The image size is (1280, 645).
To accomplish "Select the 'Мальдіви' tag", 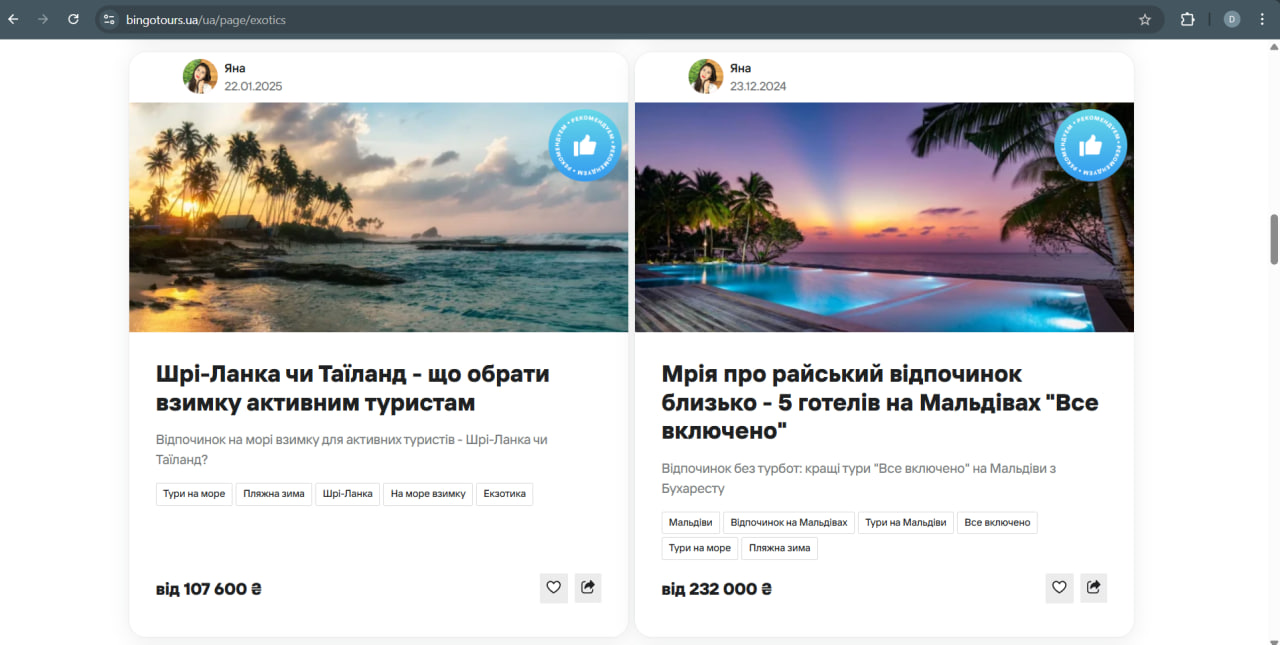I will [691, 522].
